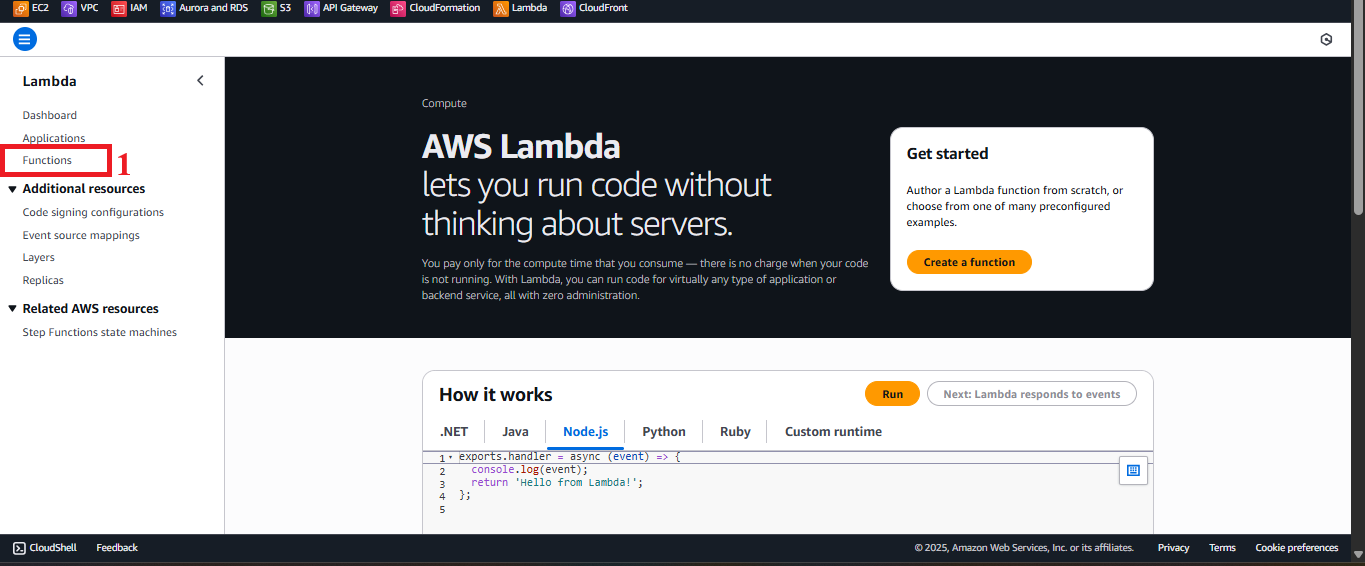Open the keyboard shortcuts icon in code editor
Screen dimensions: 1365x566
click(1133, 470)
